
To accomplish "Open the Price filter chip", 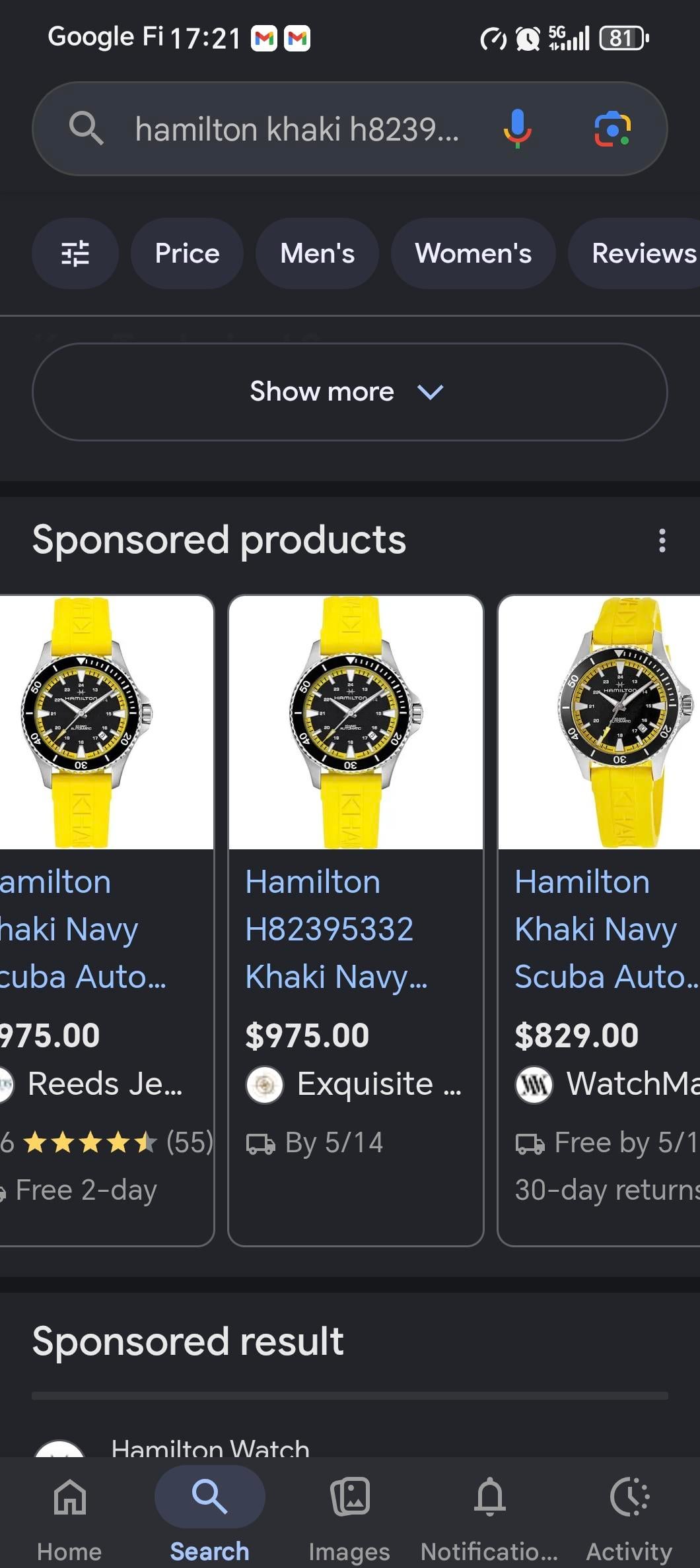I will pyautogui.click(x=187, y=253).
